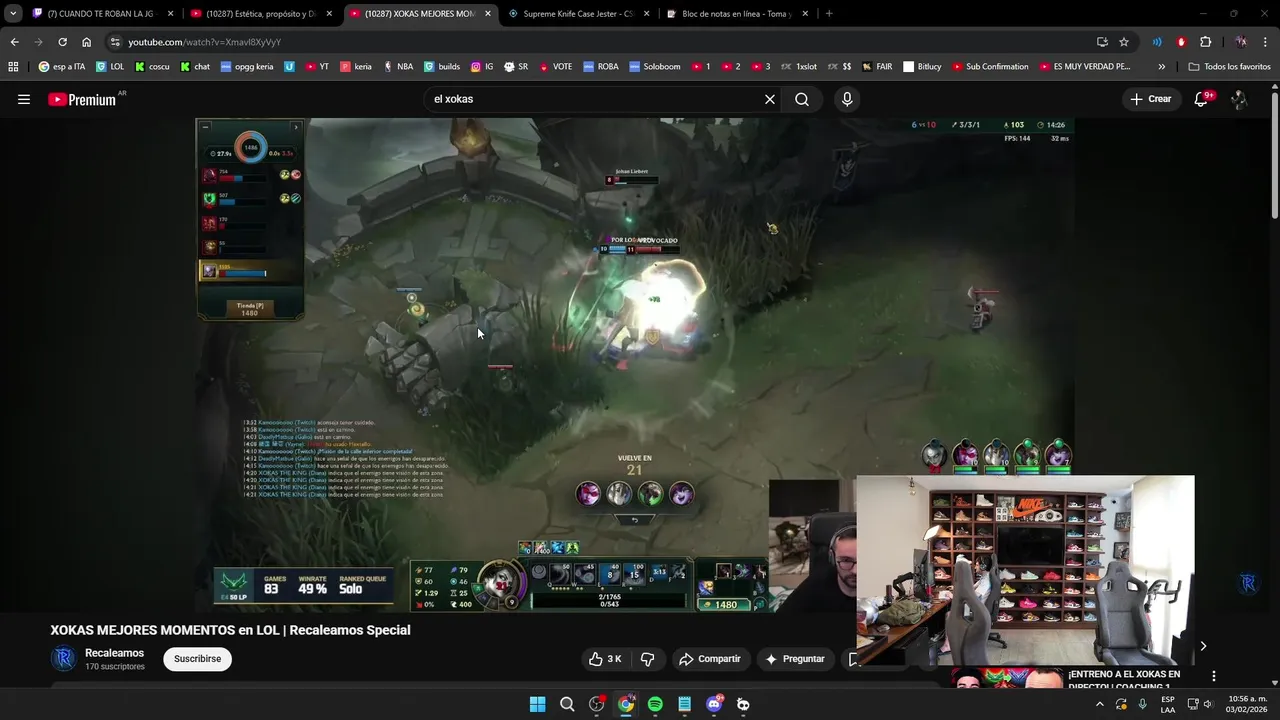Screen dimensions: 1280x720
Task: Click the search magnifier button
Action: point(802,99)
